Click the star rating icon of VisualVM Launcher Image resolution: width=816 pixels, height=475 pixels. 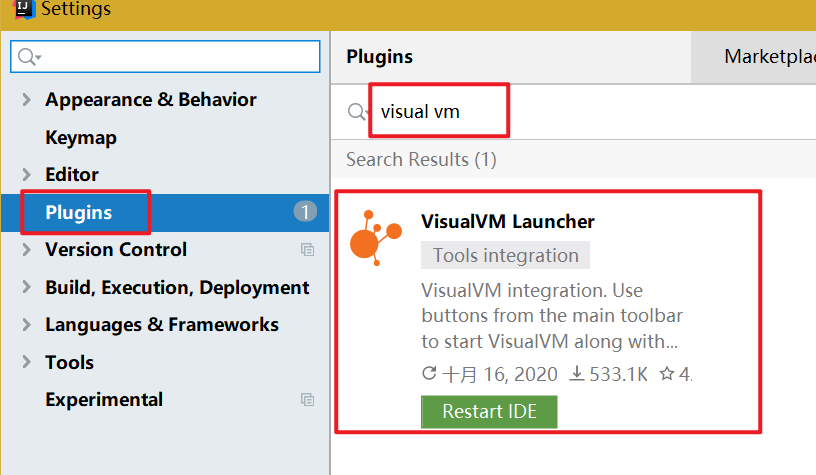coord(667,373)
